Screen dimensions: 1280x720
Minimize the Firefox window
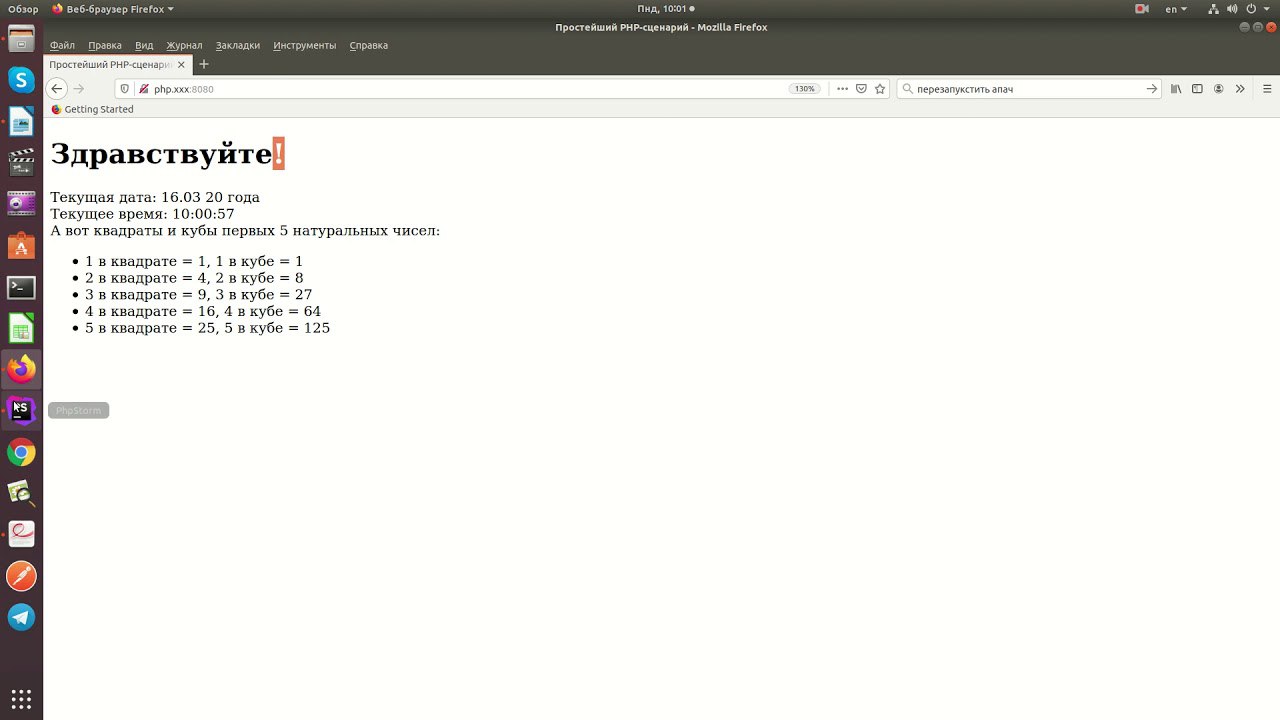pos(1245,27)
